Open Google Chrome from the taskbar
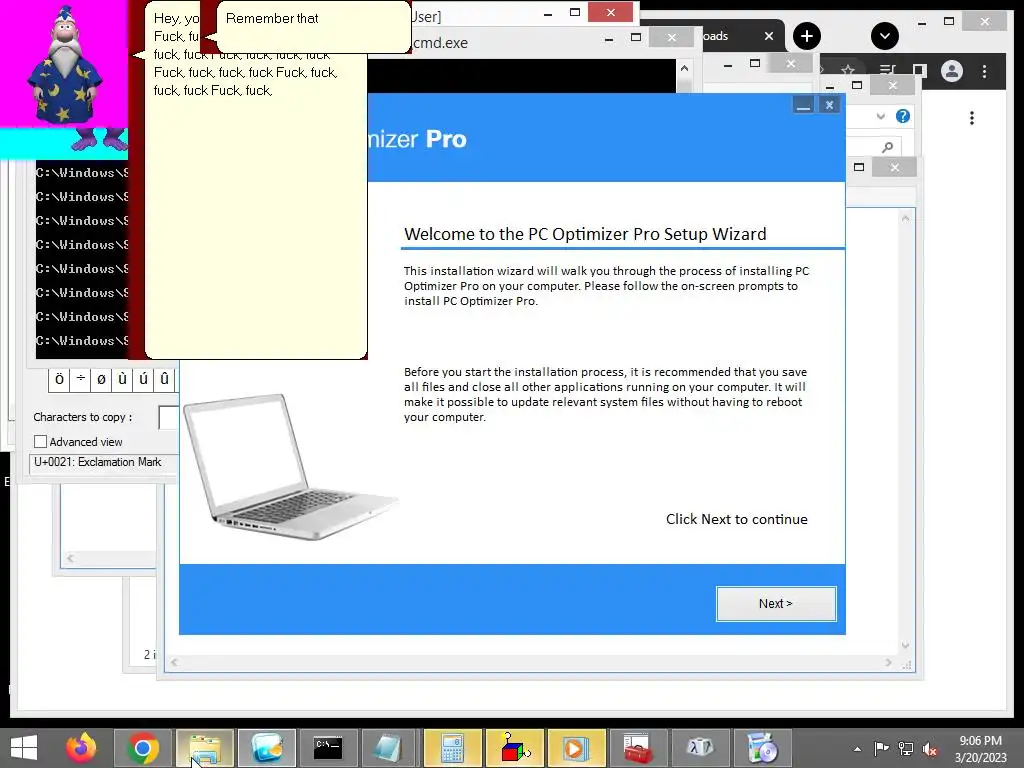The image size is (1024, 768). 143,748
